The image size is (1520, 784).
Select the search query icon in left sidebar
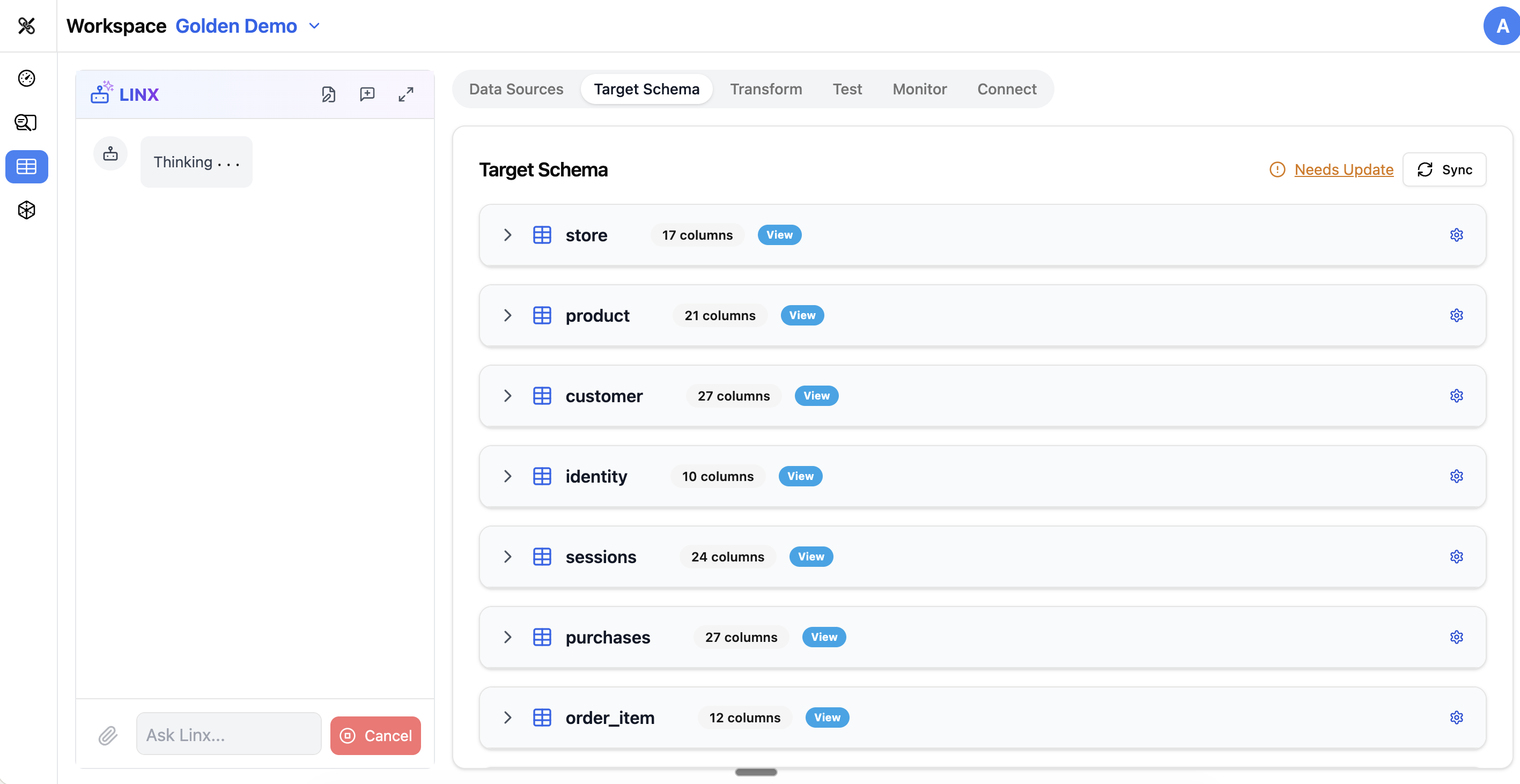[x=26, y=122]
